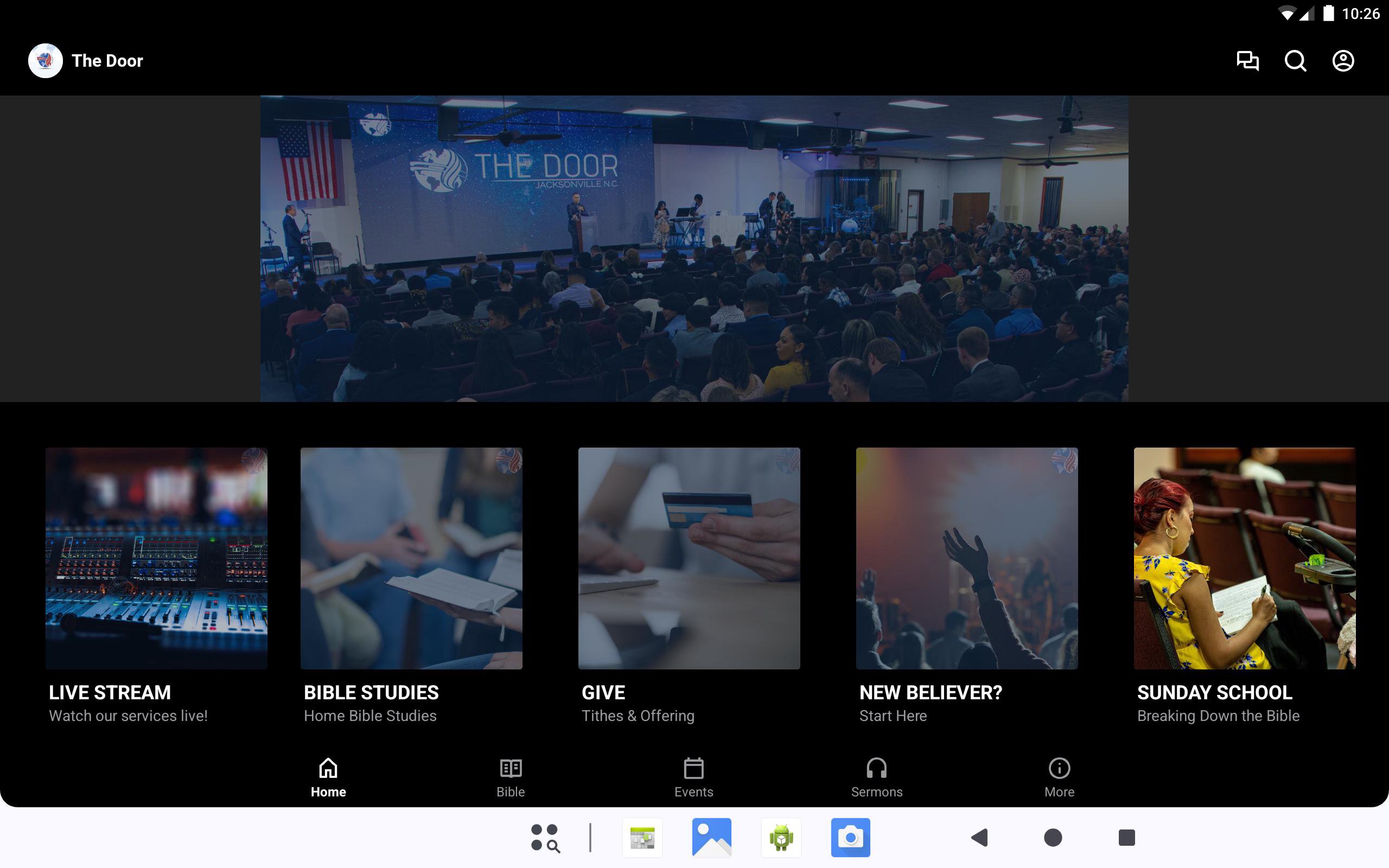Open the New Believer raised hands image
Screen dimensions: 1389x868
pyautogui.click(x=966, y=558)
